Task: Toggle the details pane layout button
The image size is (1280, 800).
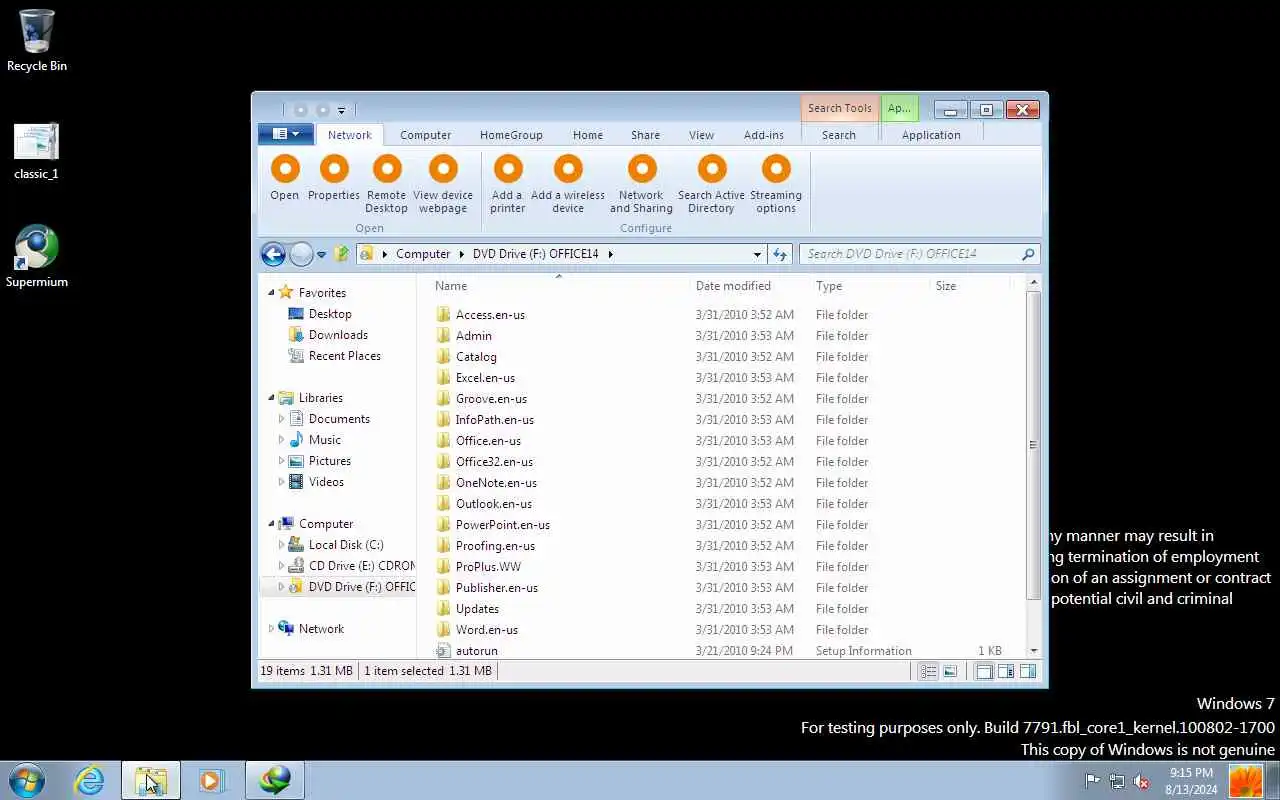Action: click(1006, 672)
